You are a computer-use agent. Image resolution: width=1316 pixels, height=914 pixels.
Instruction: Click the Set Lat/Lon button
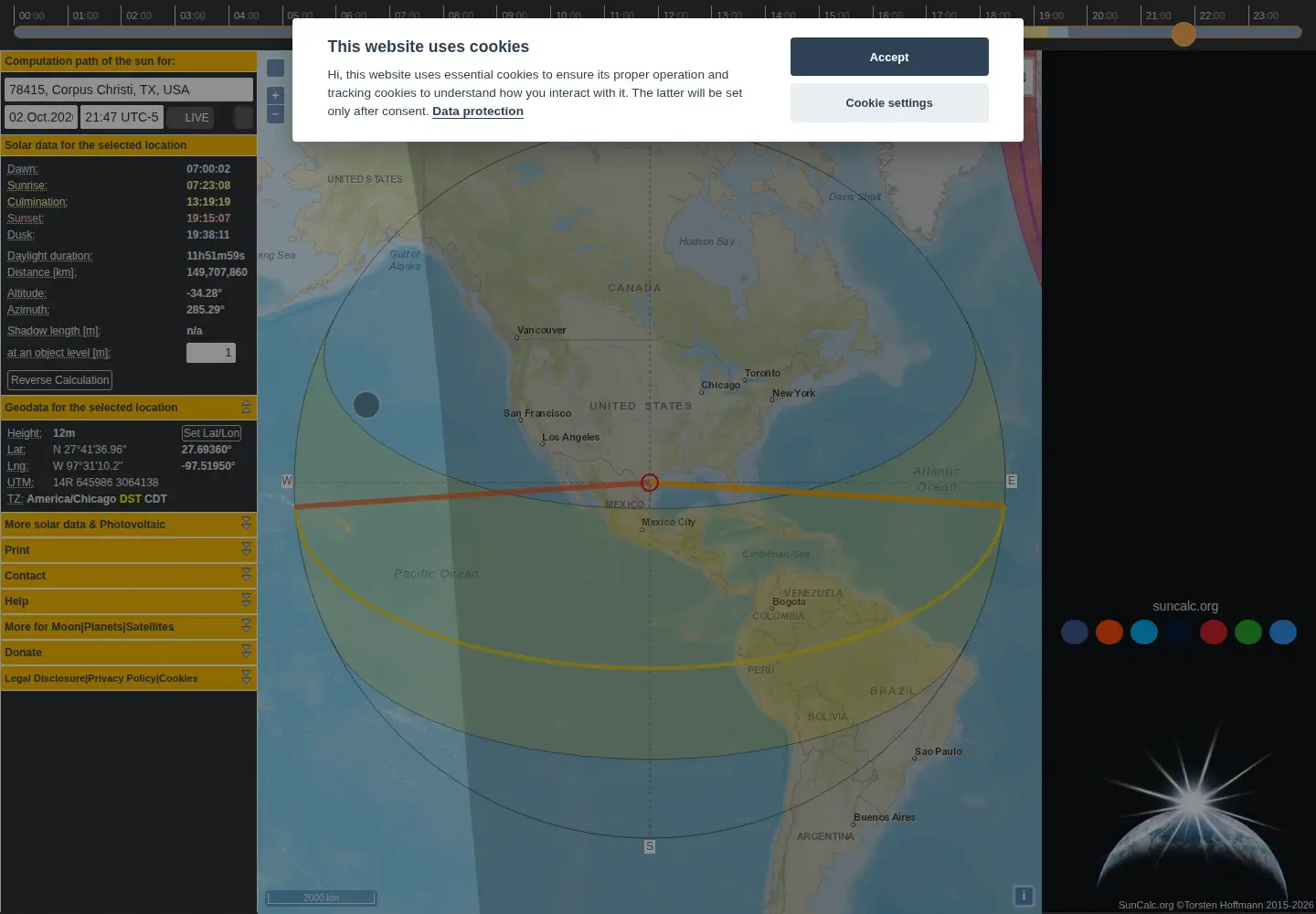click(211, 433)
